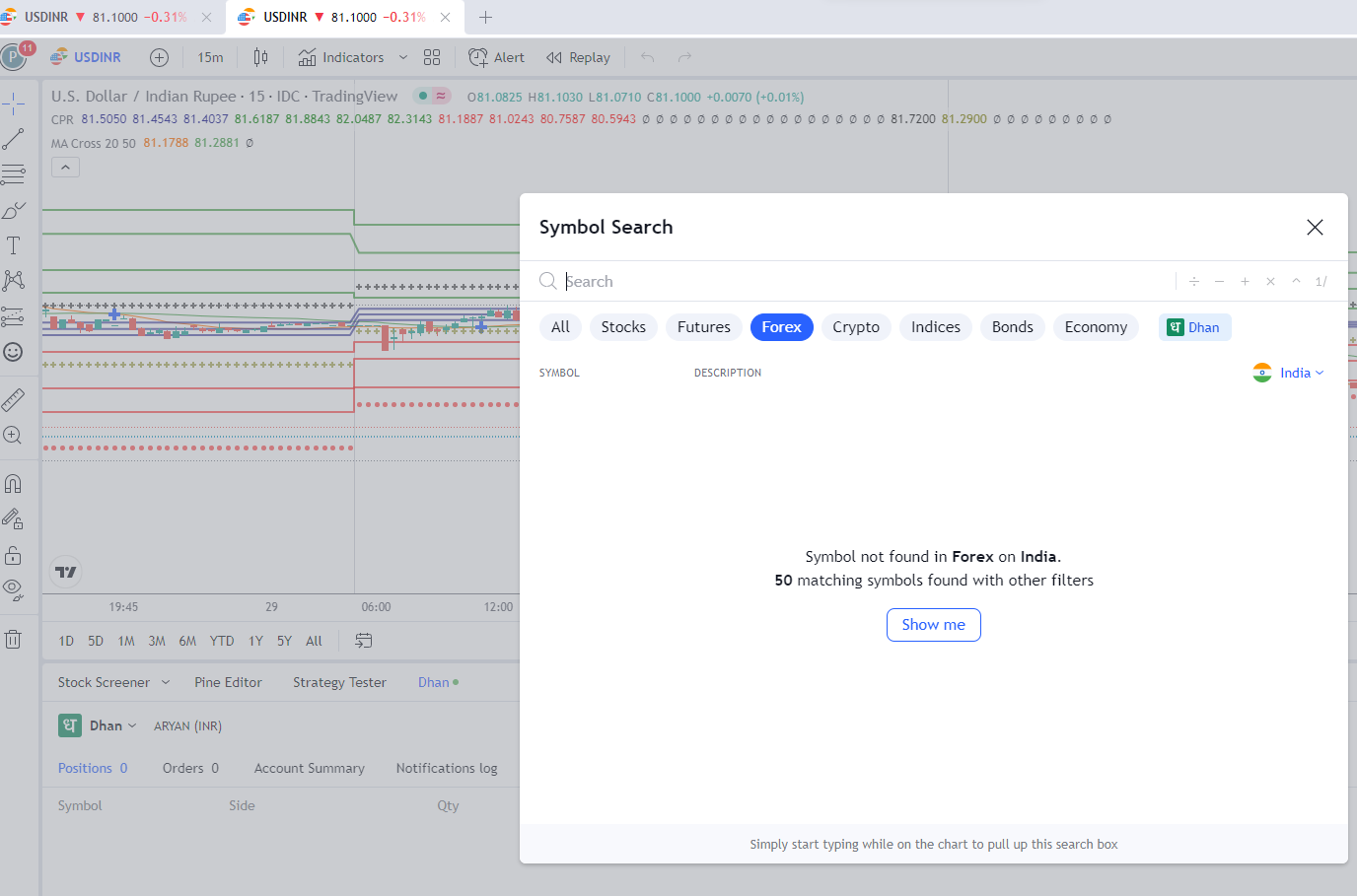Image resolution: width=1357 pixels, height=896 pixels.
Task: Select the Crypto filter tab
Action: point(855,327)
